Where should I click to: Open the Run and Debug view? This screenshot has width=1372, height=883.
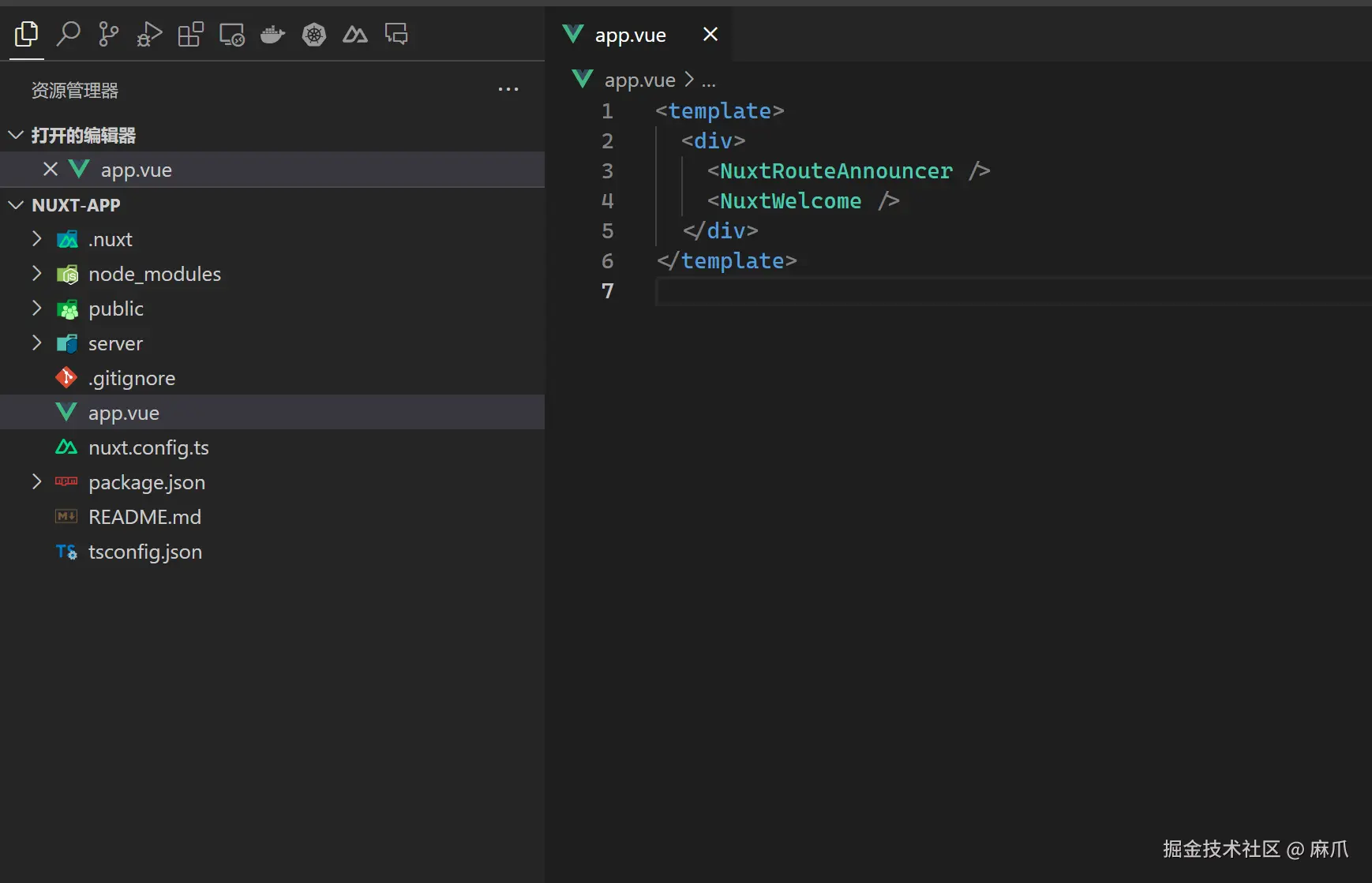pos(149,34)
